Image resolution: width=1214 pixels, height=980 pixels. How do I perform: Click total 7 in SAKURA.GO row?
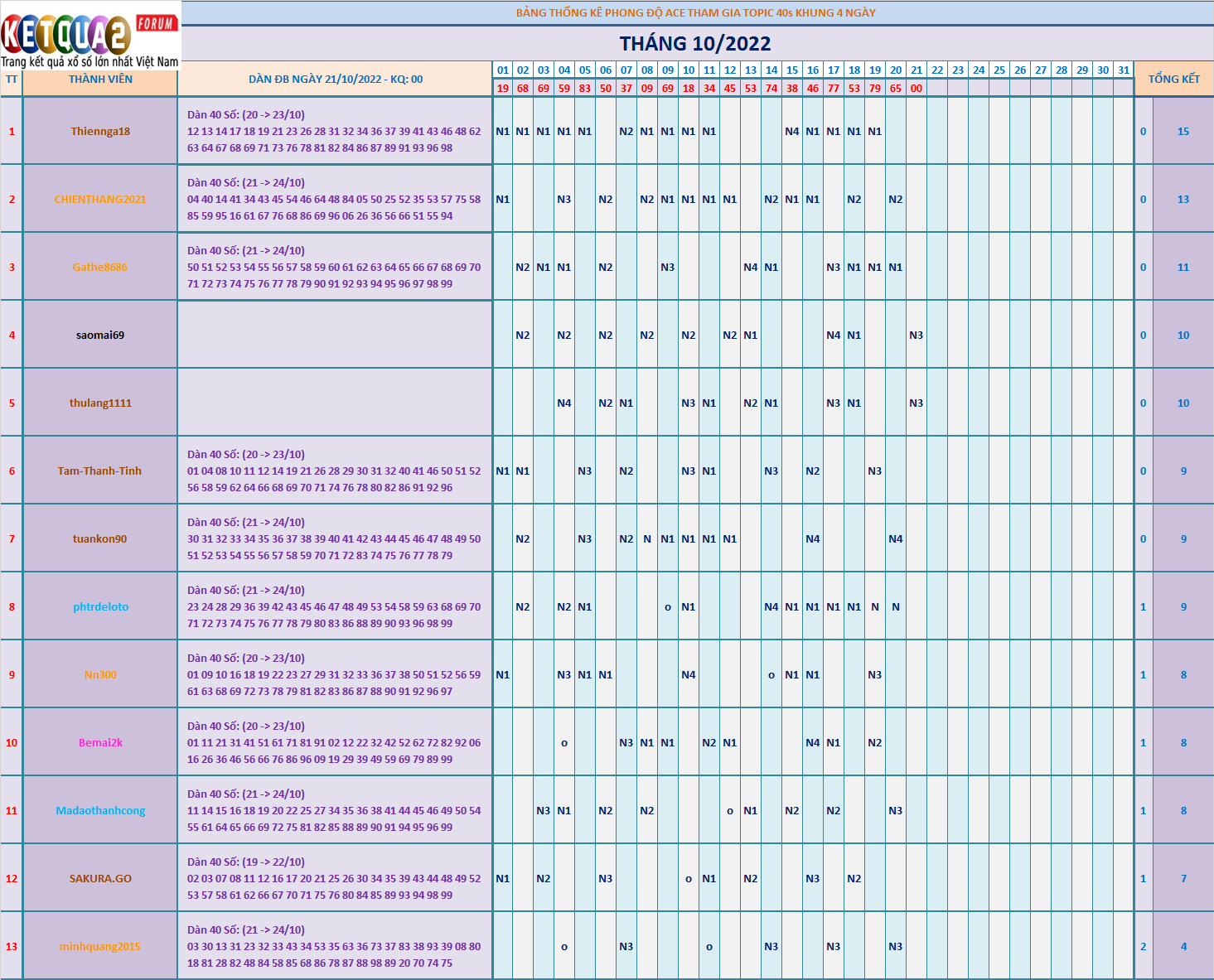[1183, 878]
